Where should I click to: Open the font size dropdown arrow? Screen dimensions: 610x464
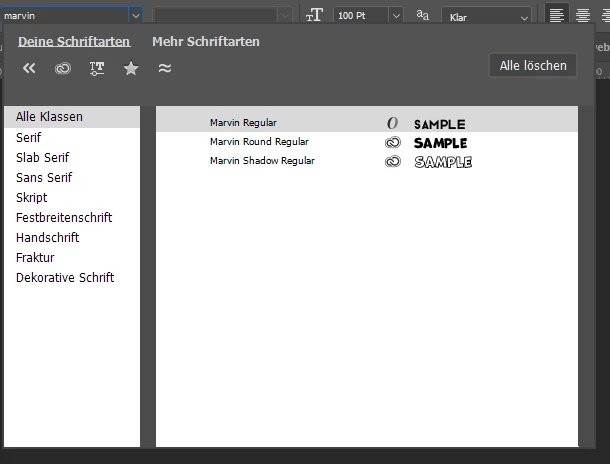pyautogui.click(x=396, y=16)
